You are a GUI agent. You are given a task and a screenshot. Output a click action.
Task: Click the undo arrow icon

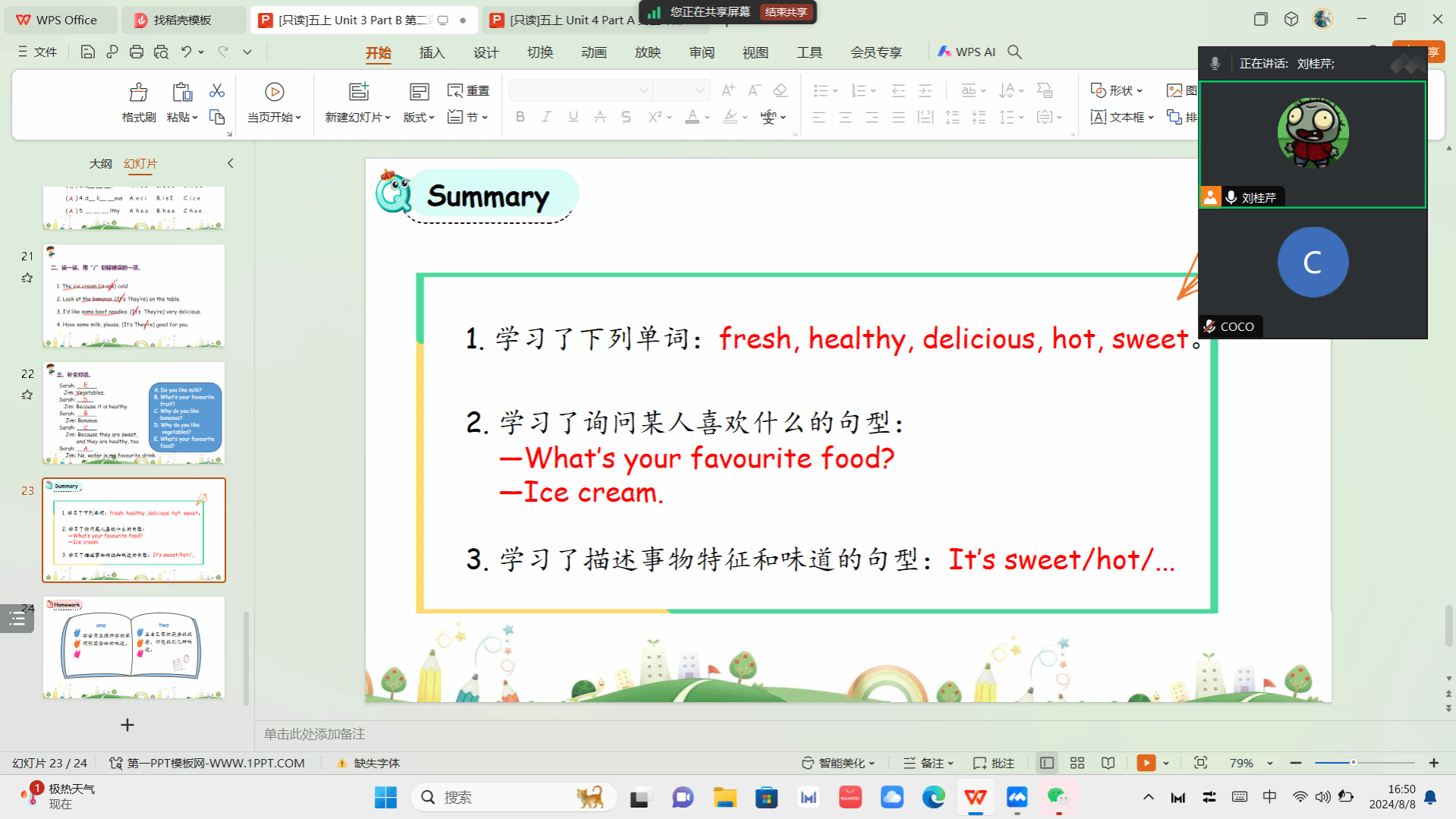coord(186,52)
